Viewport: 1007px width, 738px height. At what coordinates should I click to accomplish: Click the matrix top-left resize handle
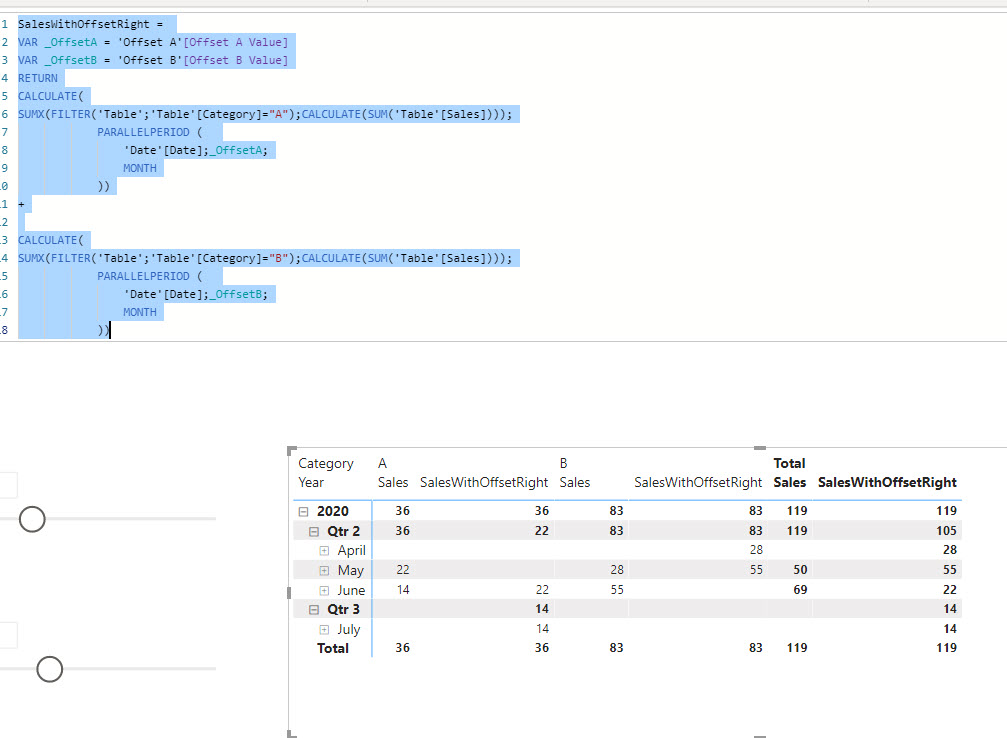click(291, 450)
